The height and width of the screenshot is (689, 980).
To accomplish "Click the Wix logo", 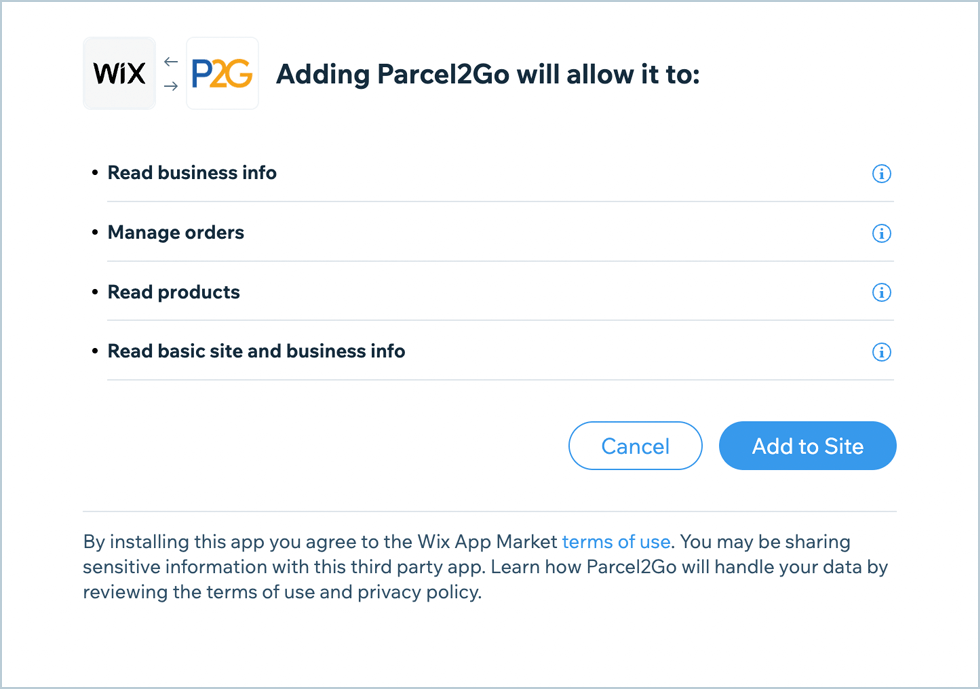I will click(119, 73).
